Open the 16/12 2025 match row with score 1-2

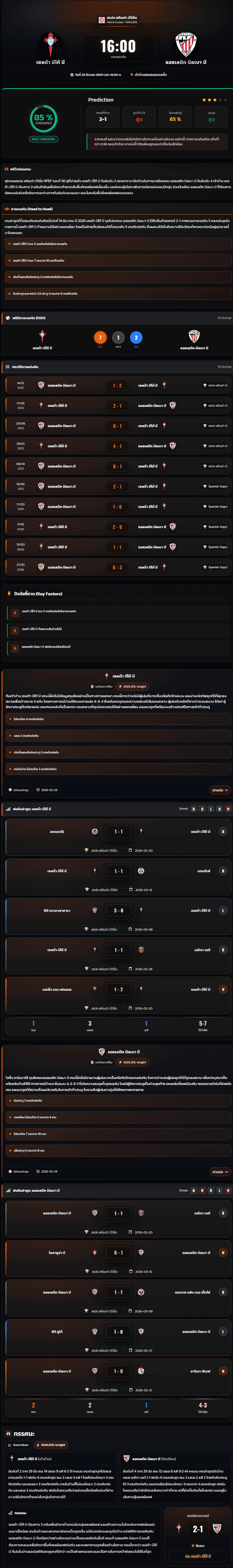[117, 385]
